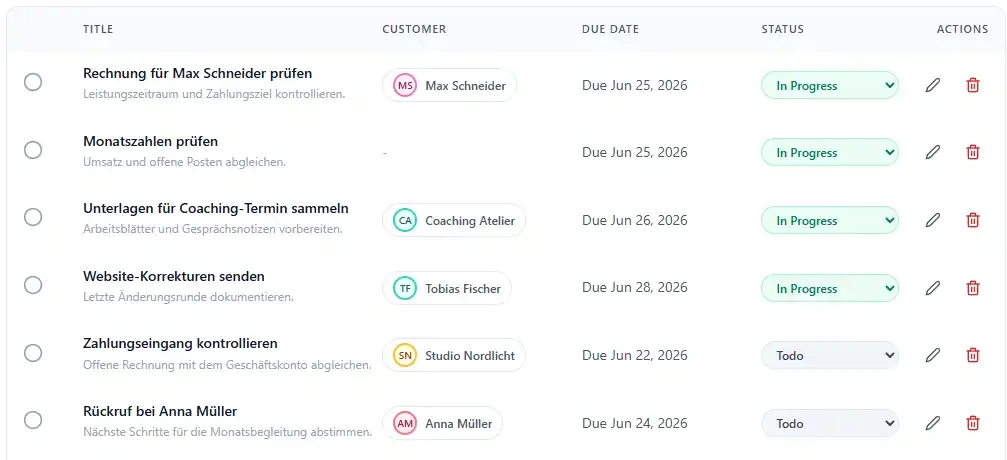Change Todo status of Zahlungseingang kontrollieren
1007x460 pixels.
click(x=830, y=355)
